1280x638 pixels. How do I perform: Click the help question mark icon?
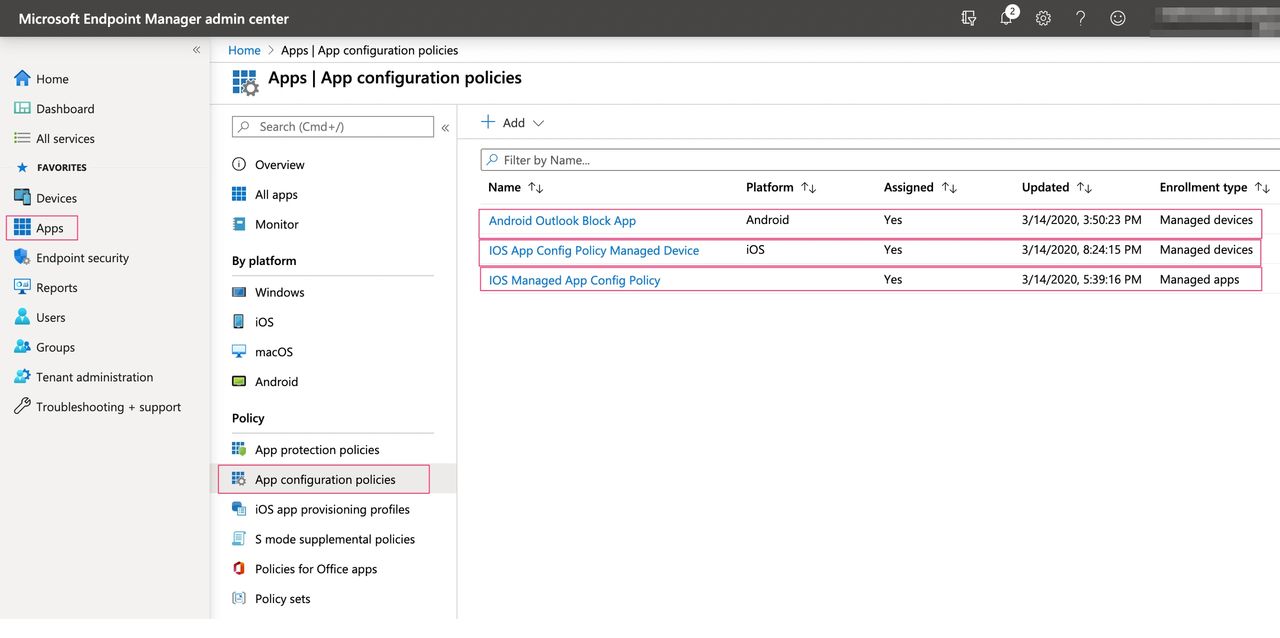pyautogui.click(x=1081, y=18)
